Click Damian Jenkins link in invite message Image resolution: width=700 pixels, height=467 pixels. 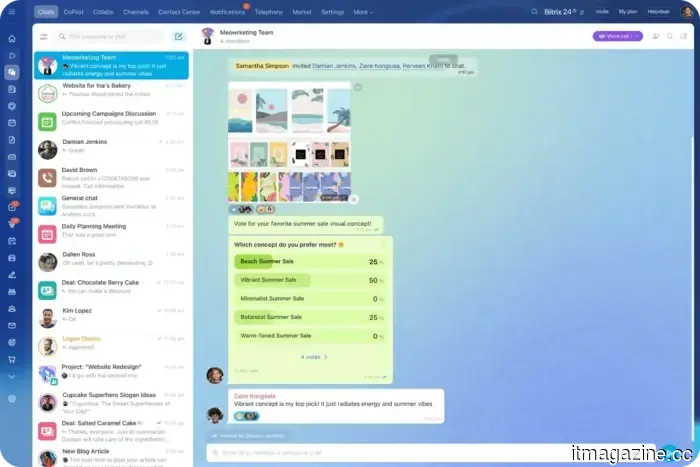click(334, 66)
